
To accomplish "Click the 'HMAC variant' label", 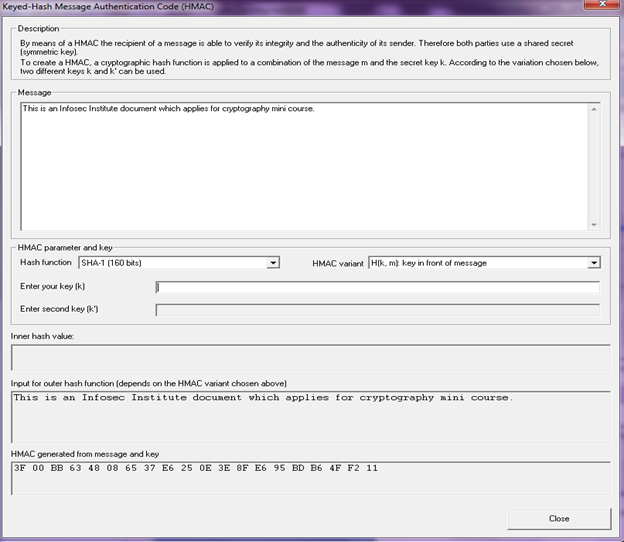I will (338, 263).
